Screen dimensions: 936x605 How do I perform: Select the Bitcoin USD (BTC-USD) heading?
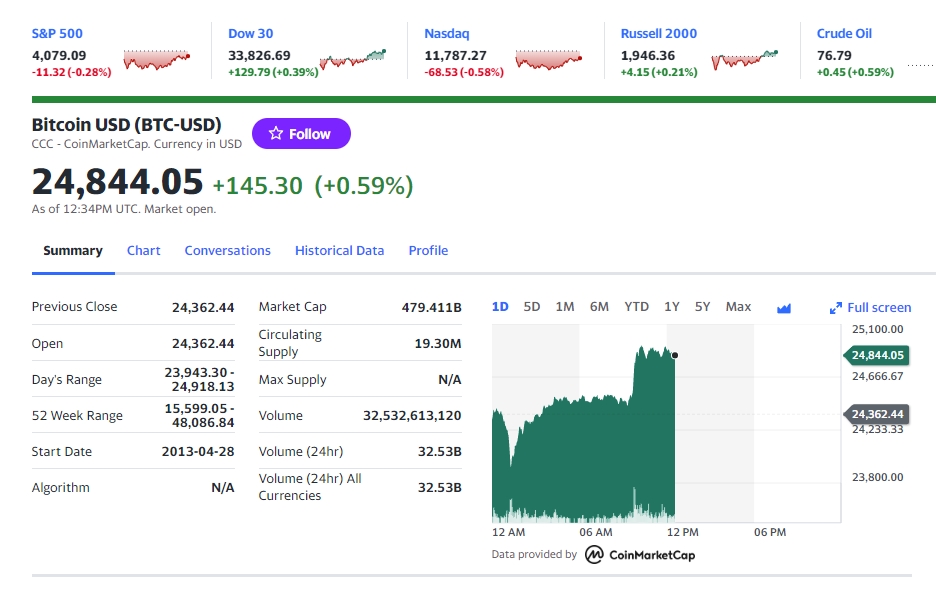click(x=127, y=125)
